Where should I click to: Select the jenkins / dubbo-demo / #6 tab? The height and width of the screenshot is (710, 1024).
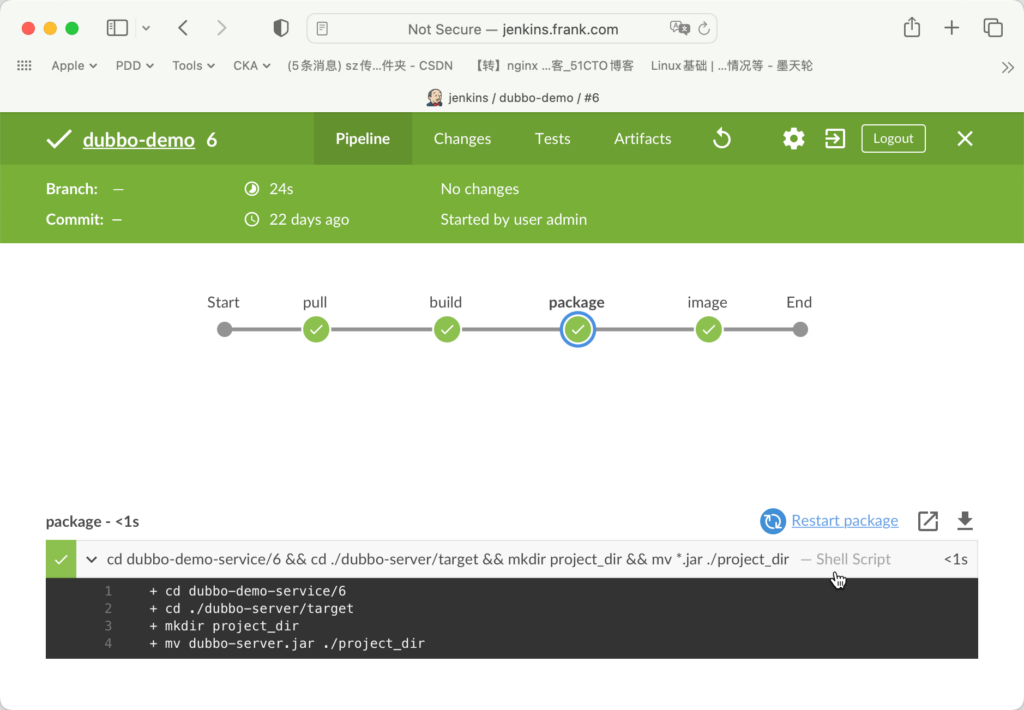(x=512, y=97)
